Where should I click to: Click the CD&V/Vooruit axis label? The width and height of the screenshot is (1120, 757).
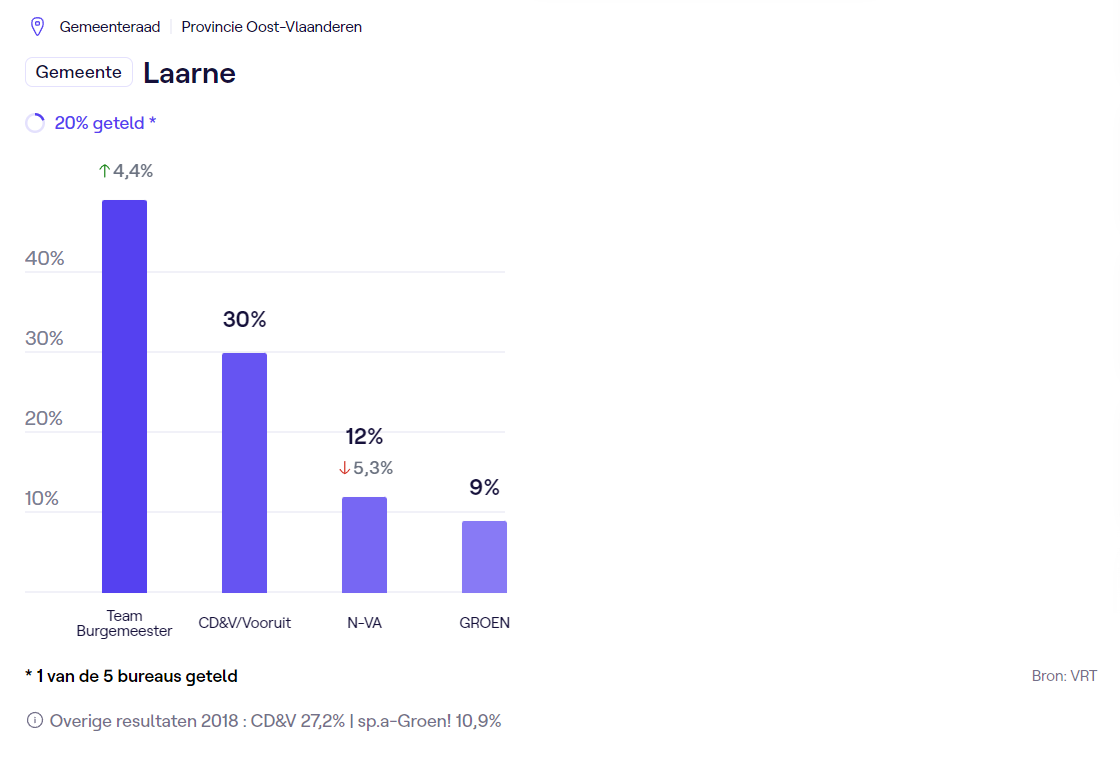[244, 623]
